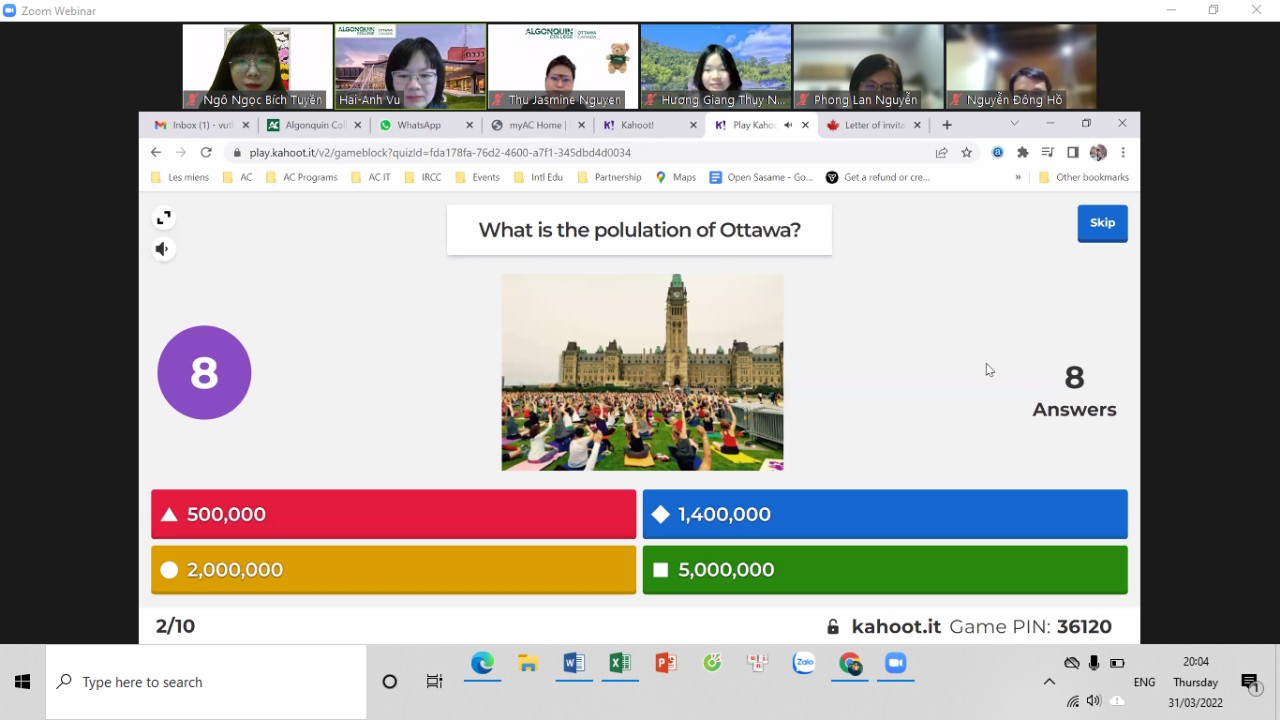Click the Skip button

(1102, 223)
